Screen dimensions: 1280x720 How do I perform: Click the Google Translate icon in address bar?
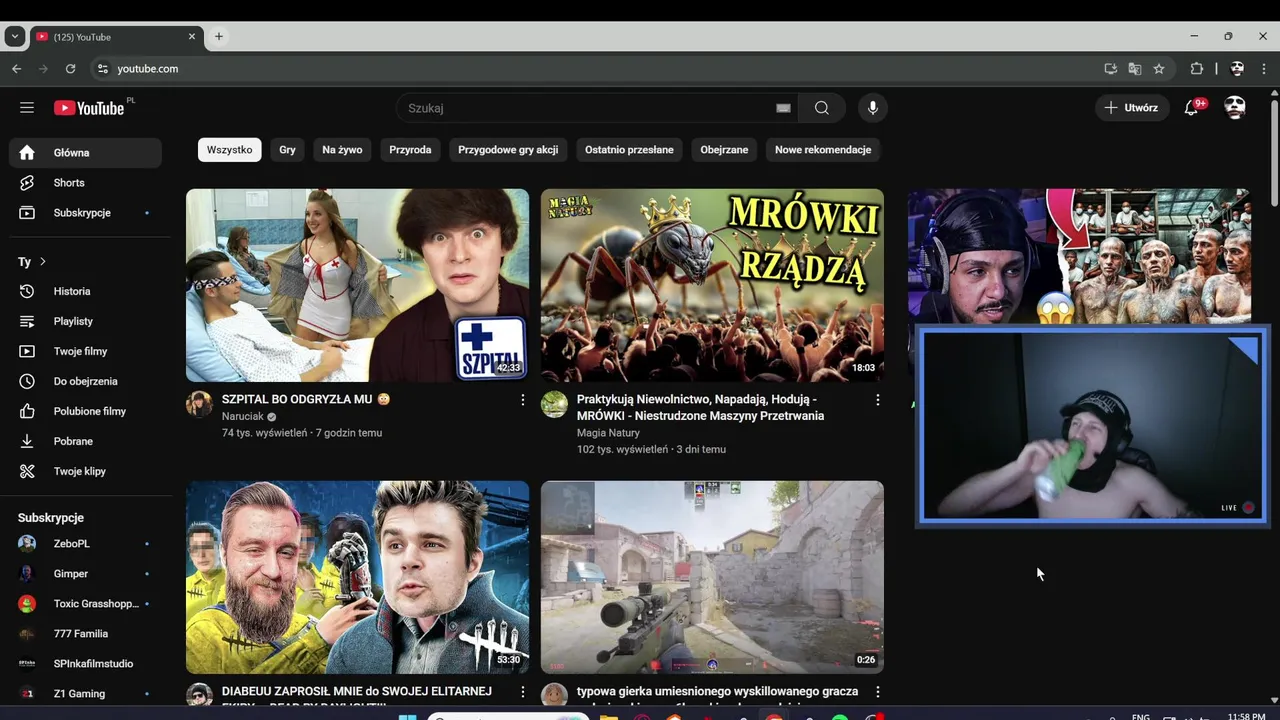coord(1135,69)
